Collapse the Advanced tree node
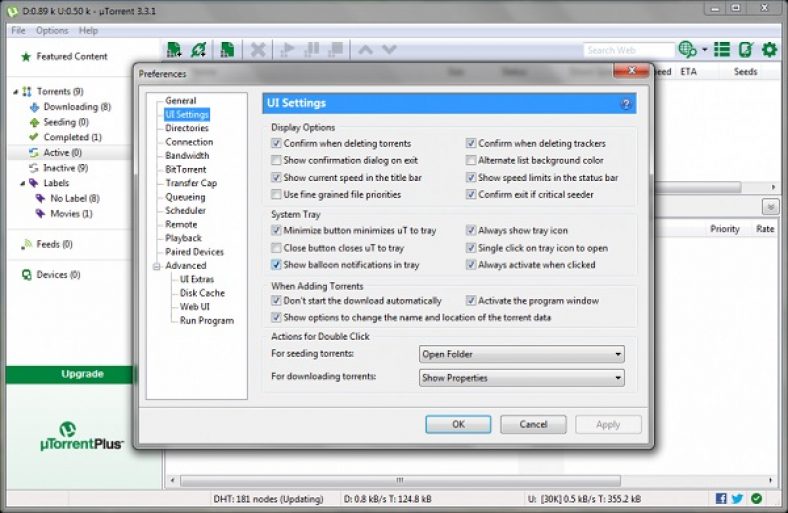Viewport: 788px width, 513px height. 157,266
